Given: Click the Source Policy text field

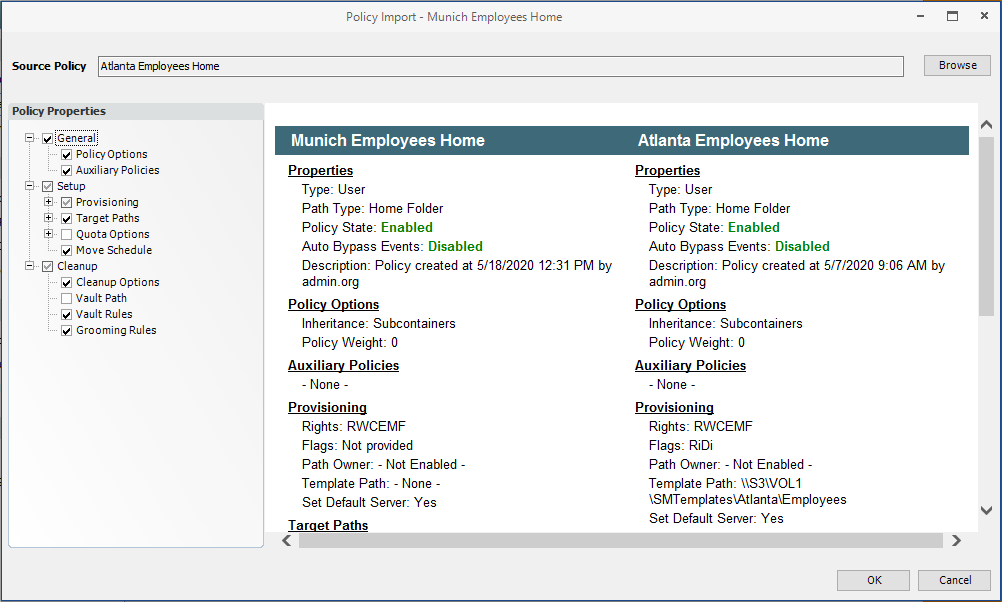Looking at the screenshot, I should pyautogui.click(x=500, y=66).
